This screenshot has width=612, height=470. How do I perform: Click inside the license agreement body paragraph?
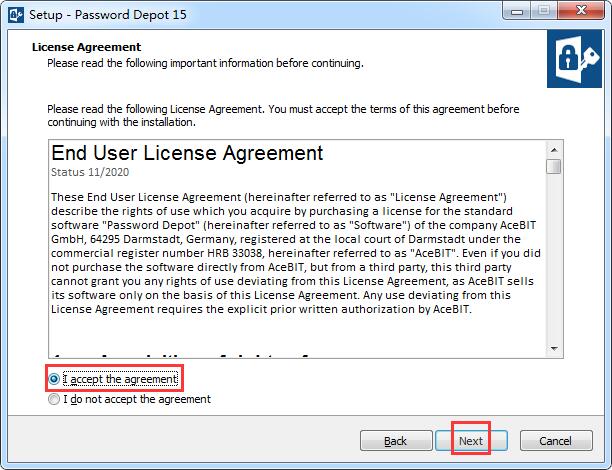295,253
